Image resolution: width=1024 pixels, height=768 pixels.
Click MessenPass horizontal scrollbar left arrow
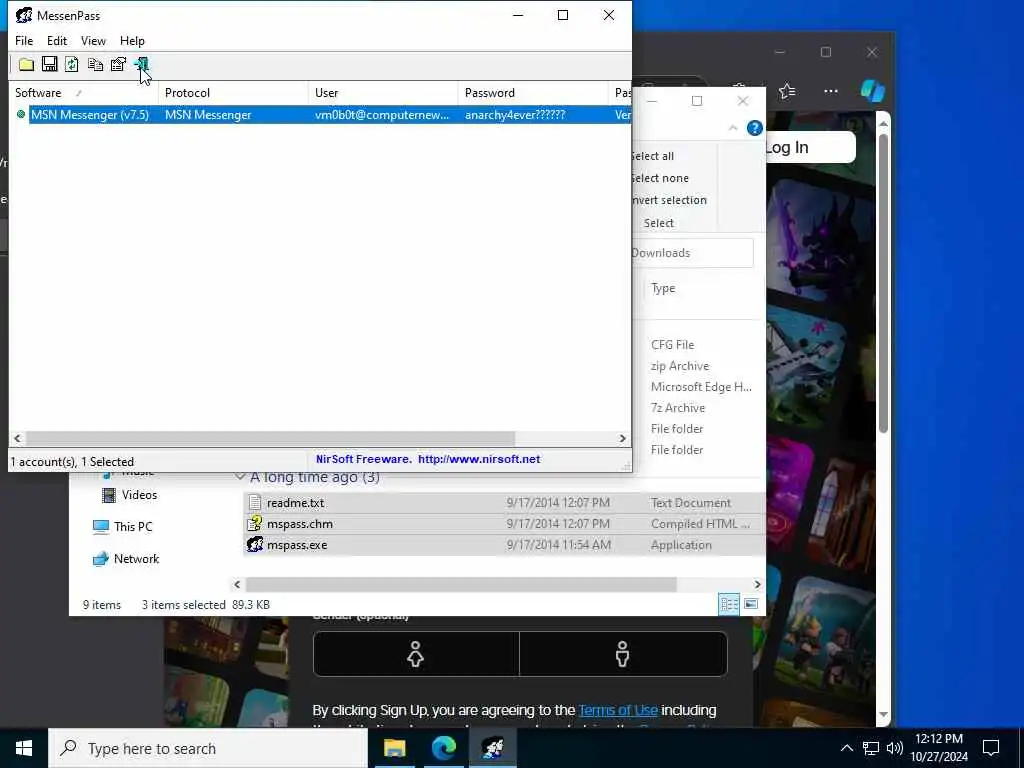(18, 439)
